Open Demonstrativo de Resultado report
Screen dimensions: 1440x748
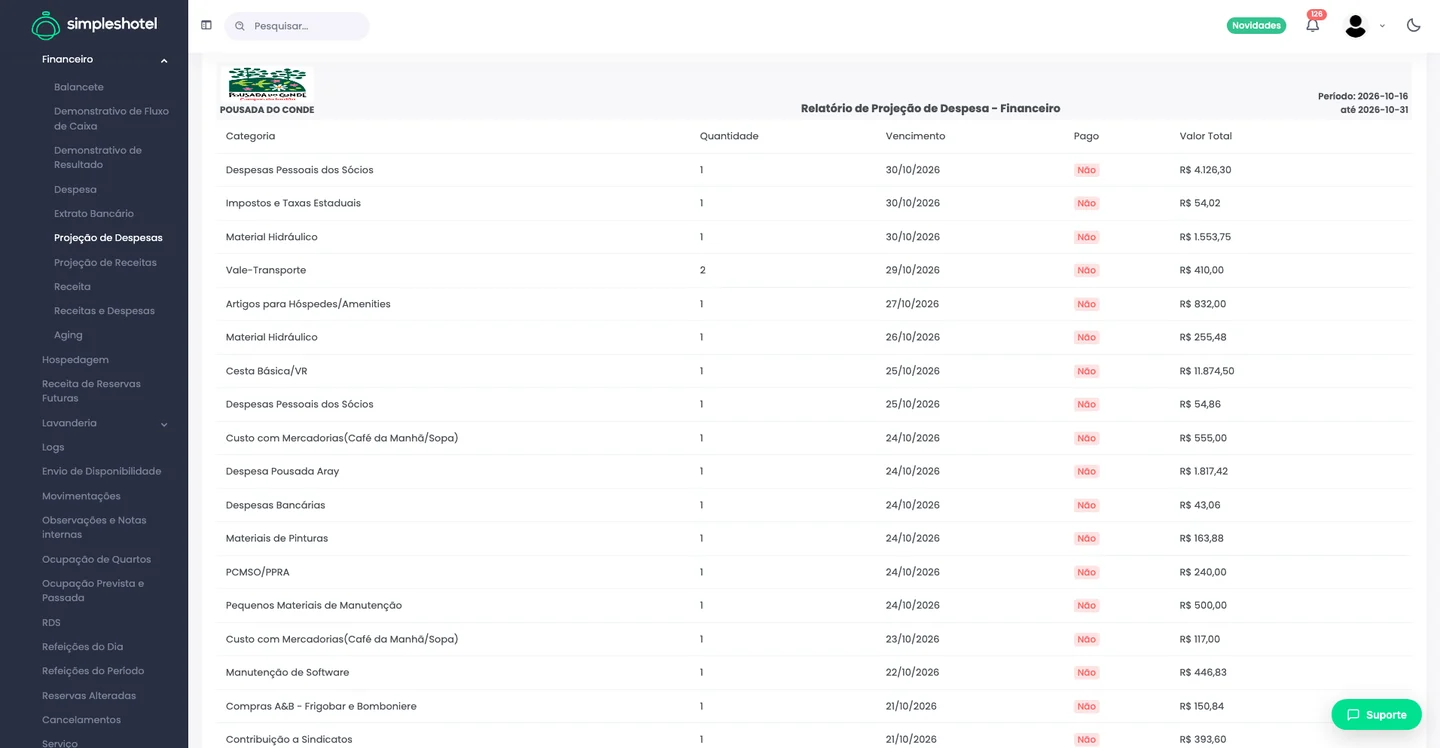(x=98, y=157)
